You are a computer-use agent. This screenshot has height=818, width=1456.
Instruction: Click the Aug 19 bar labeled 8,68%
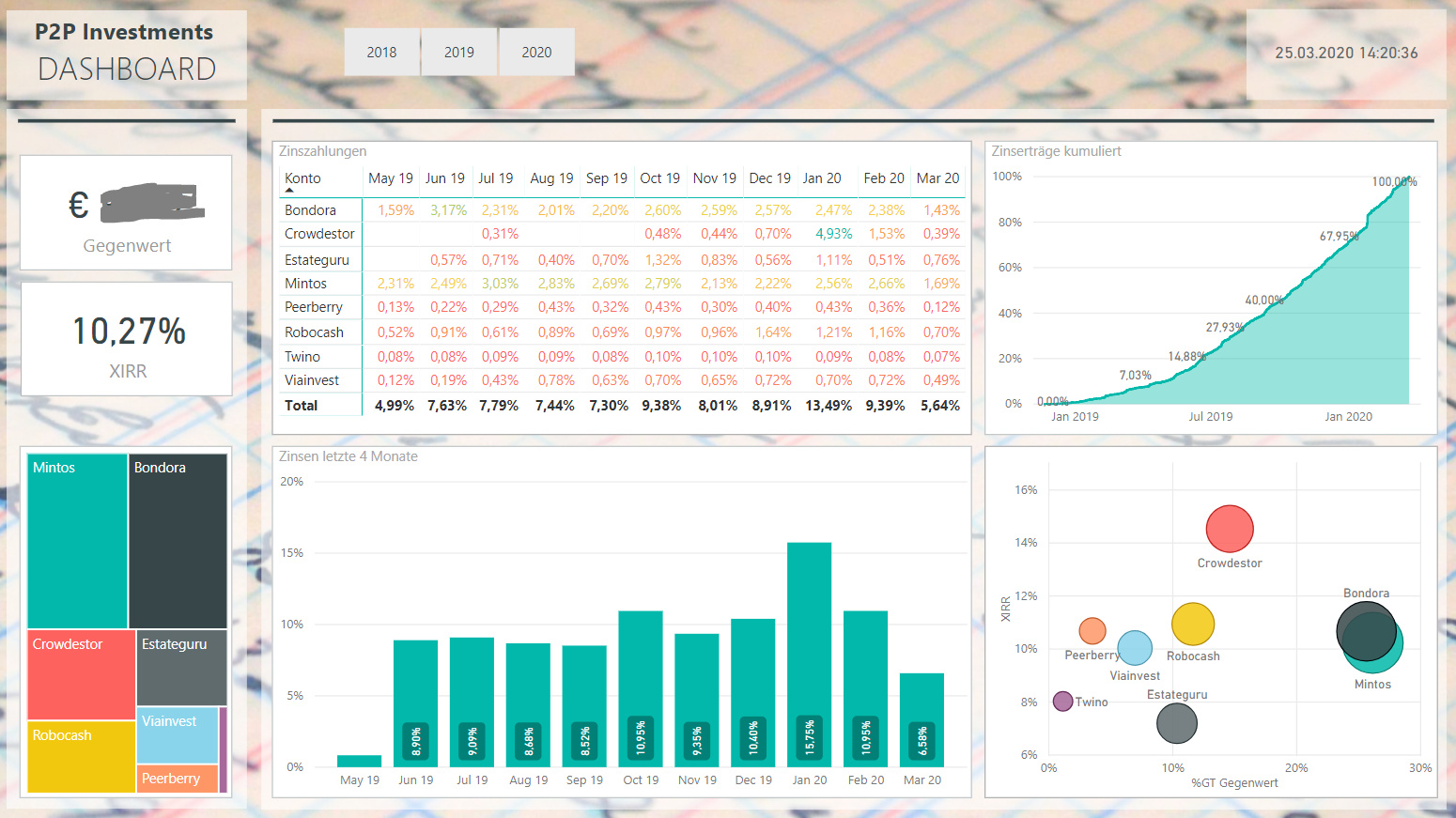[528, 705]
